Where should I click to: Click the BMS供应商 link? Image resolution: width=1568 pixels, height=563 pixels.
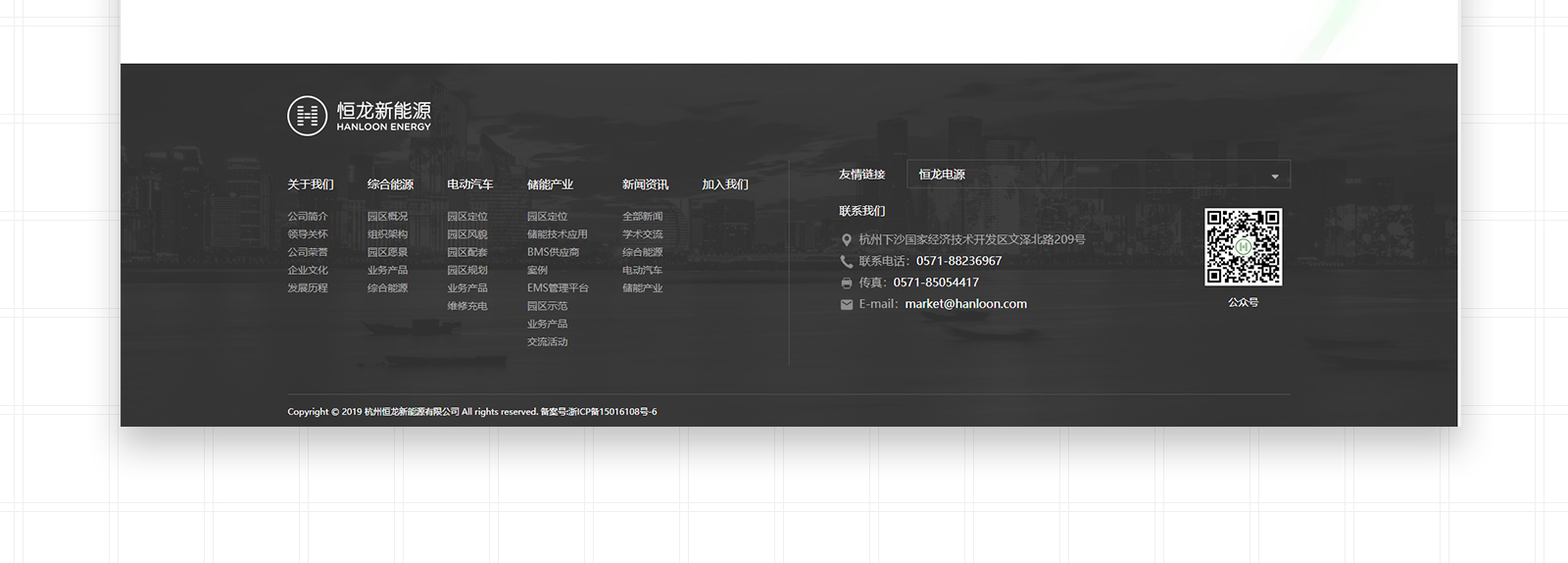click(553, 252)
